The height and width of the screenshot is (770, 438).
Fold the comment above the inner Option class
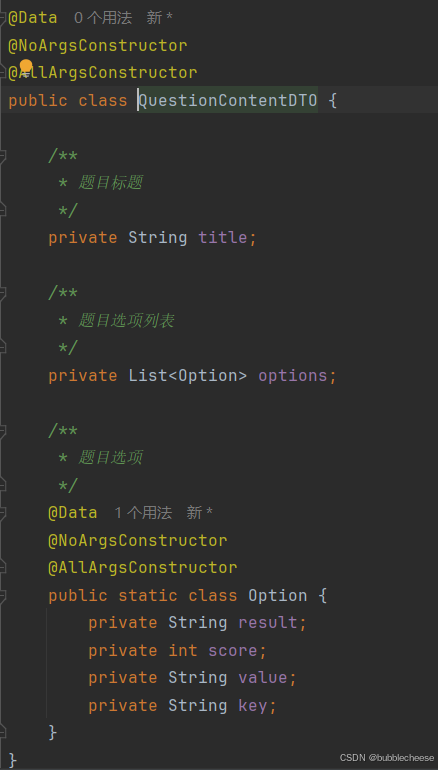2,431
